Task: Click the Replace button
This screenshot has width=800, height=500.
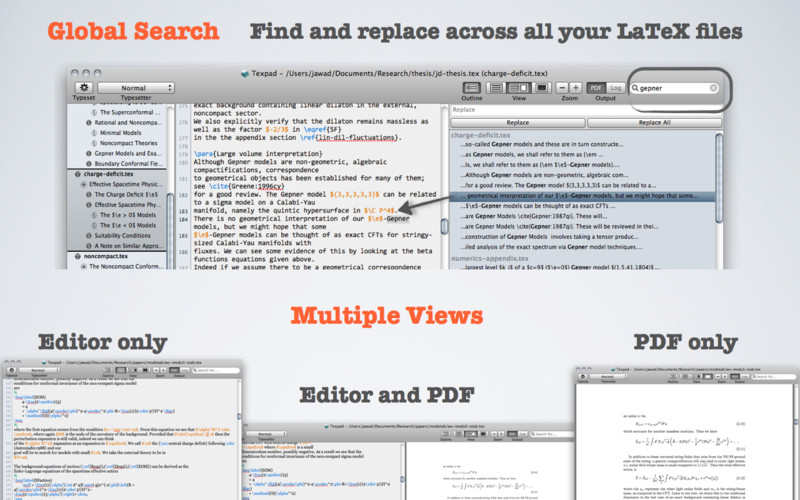Action: pos(517,122)
